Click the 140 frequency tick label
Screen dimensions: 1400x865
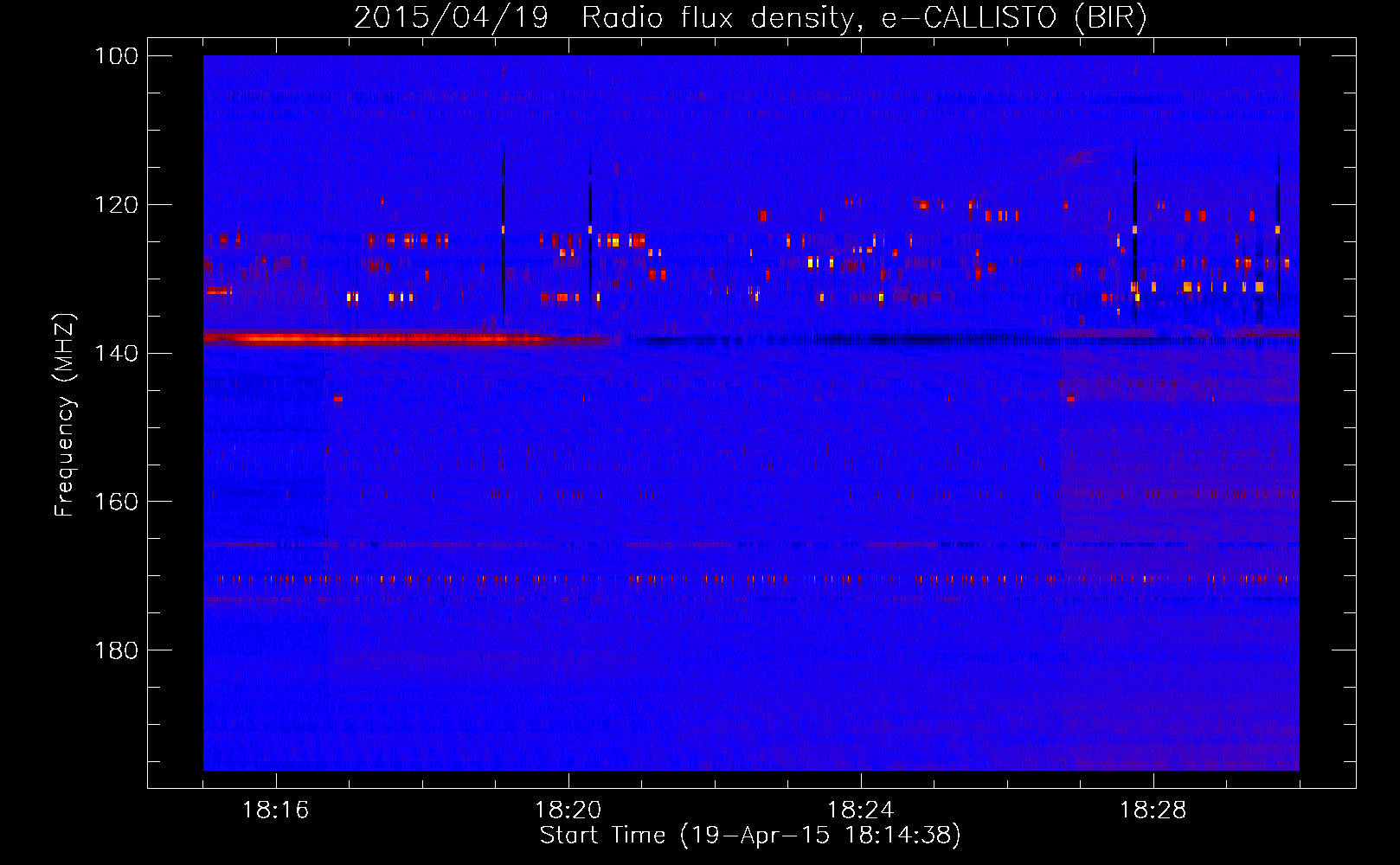click(x=117, y=353)
